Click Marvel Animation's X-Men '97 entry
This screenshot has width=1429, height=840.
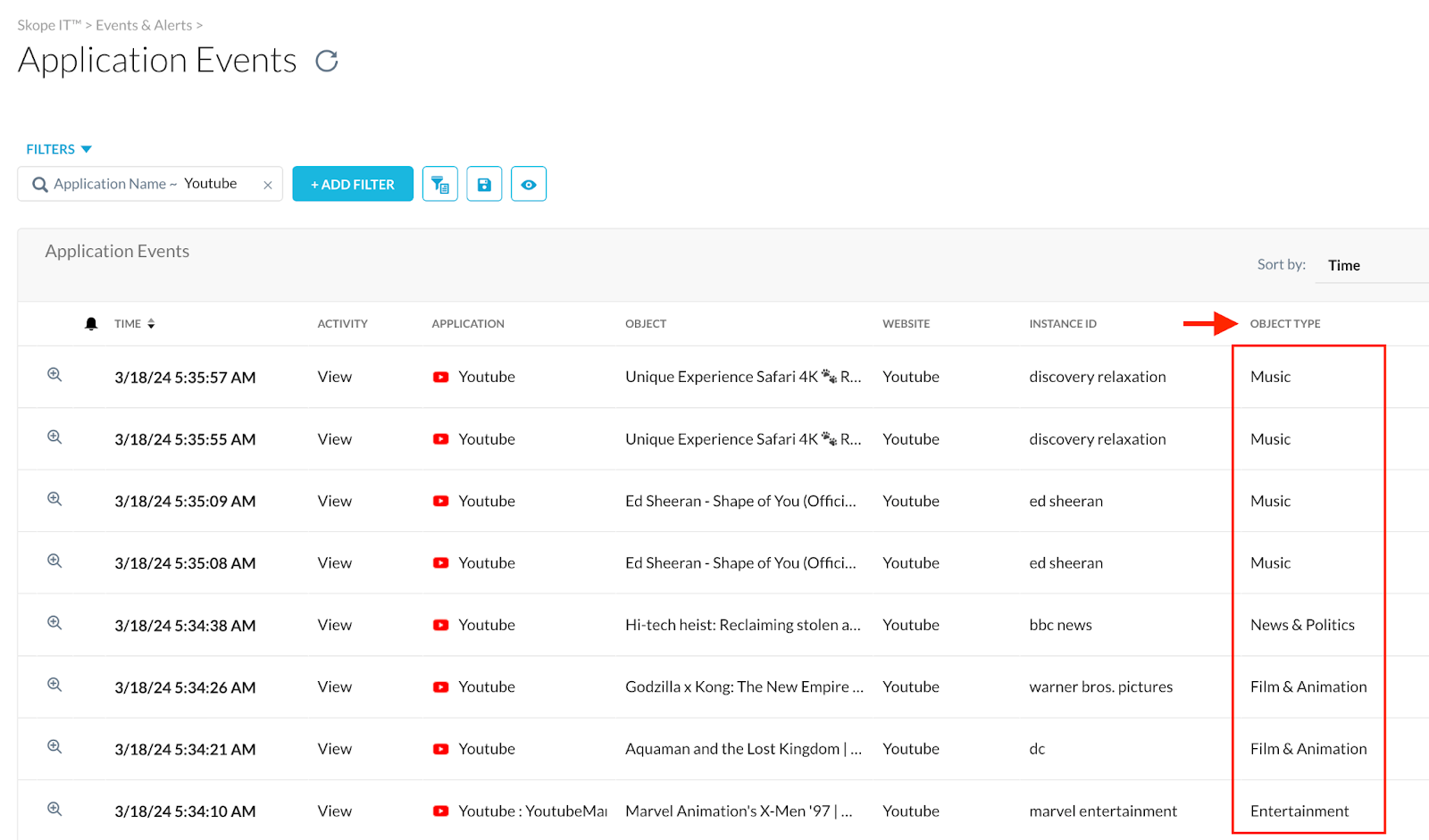(x=739, y=811)
